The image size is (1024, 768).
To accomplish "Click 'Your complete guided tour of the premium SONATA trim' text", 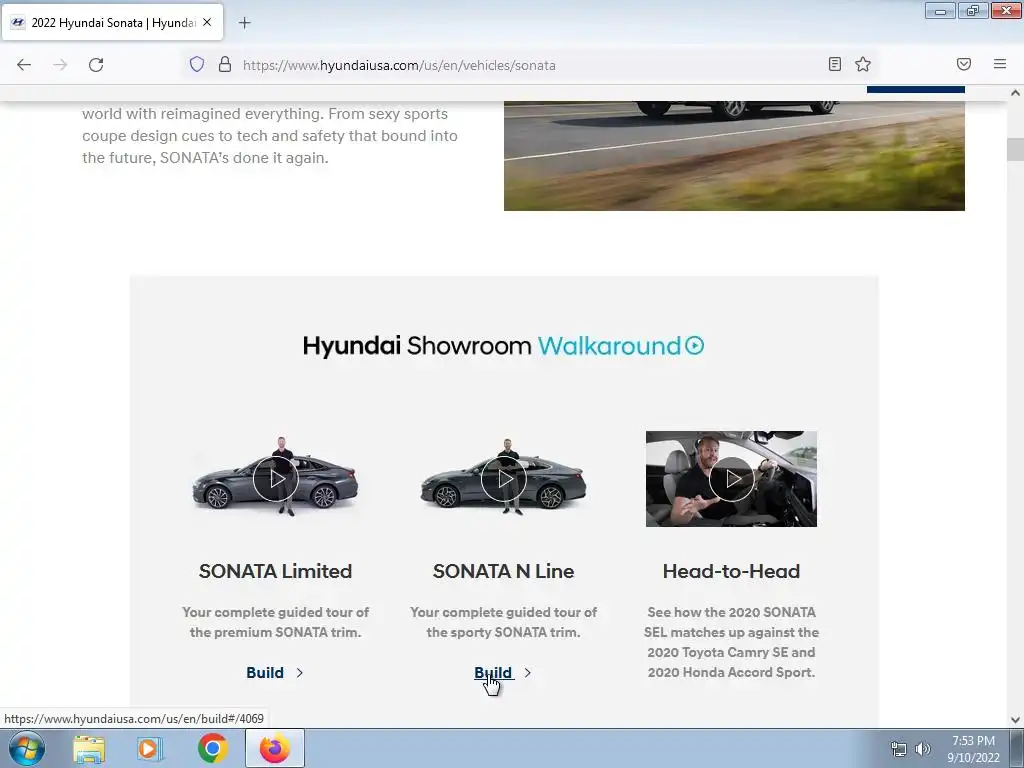I will (276, 622).
